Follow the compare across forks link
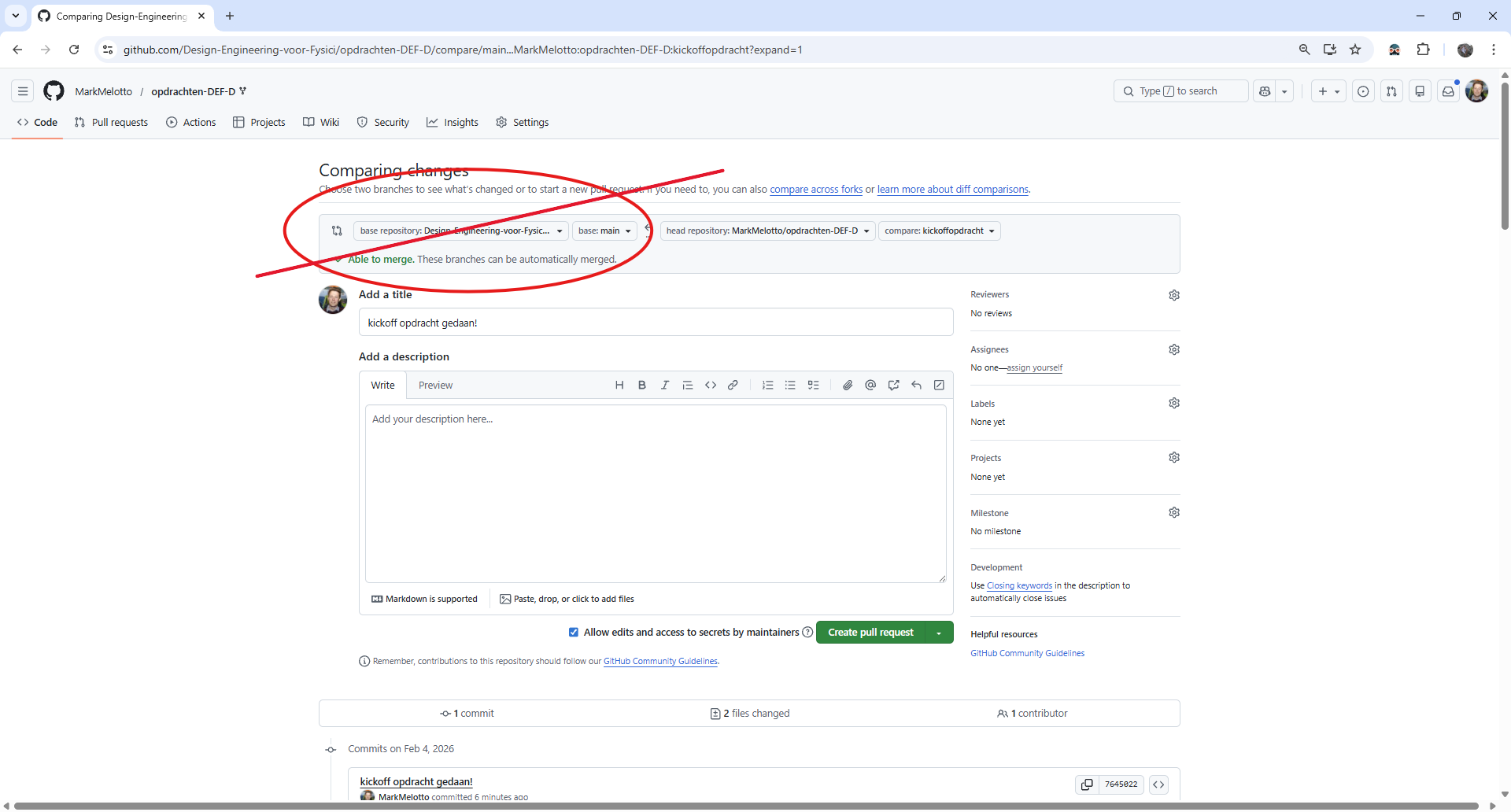The image size is (1511, 812). click(x=816, y=190)
